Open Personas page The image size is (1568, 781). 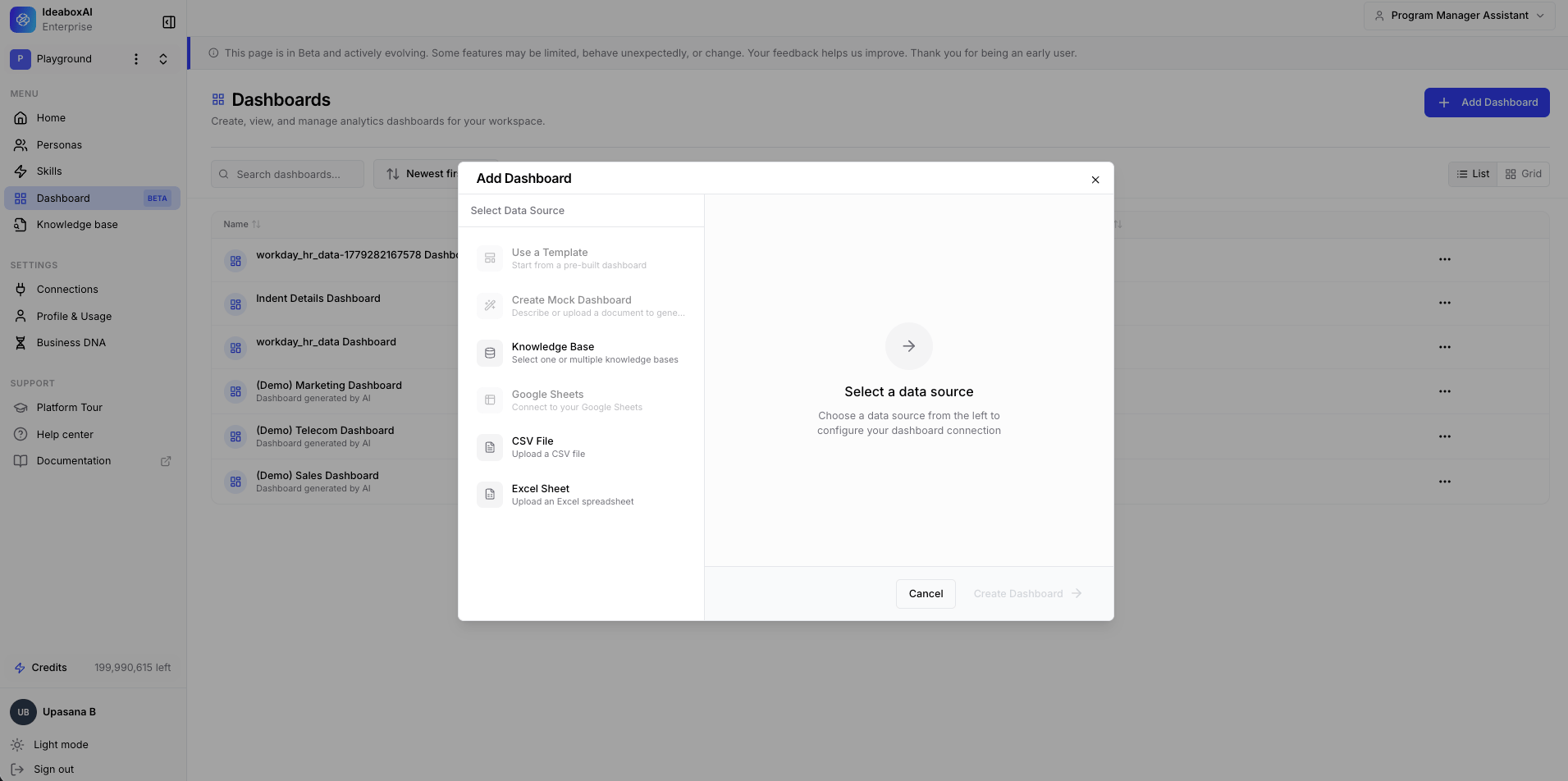92,145
